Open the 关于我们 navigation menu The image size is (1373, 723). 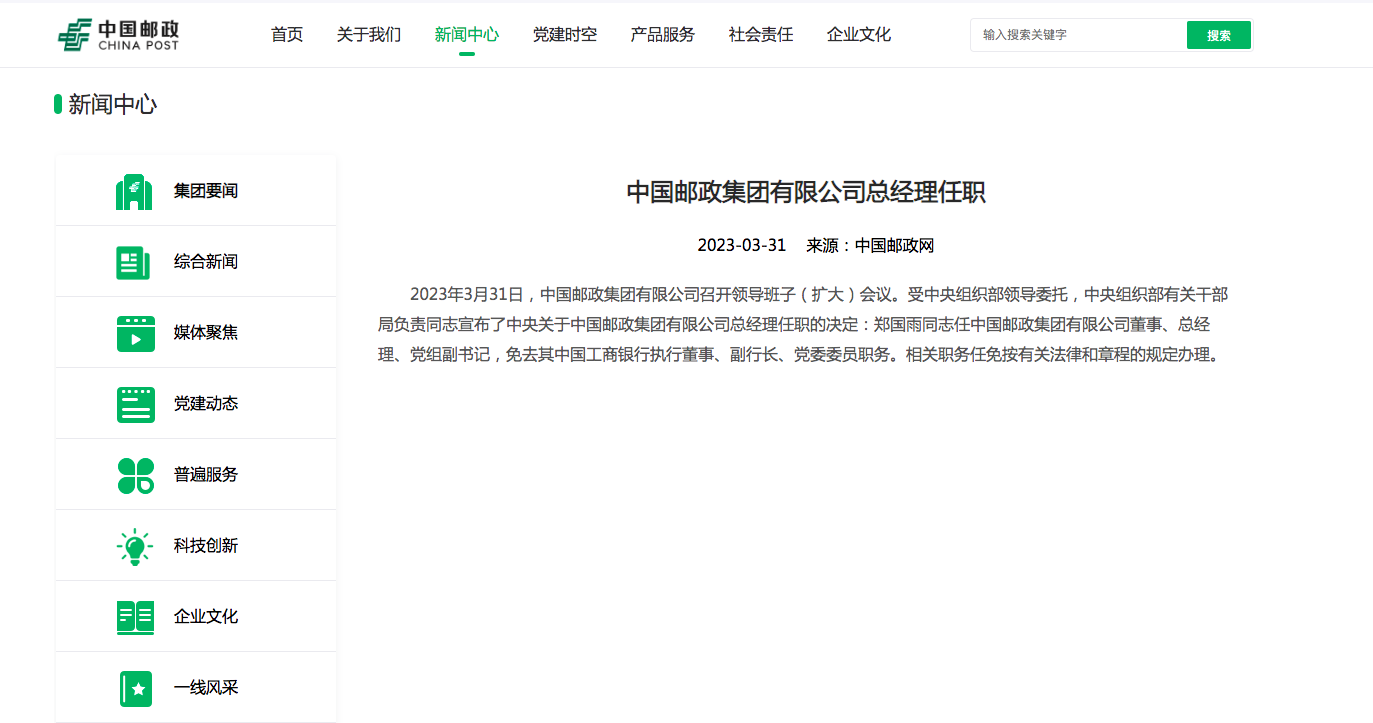click(369, 35)
